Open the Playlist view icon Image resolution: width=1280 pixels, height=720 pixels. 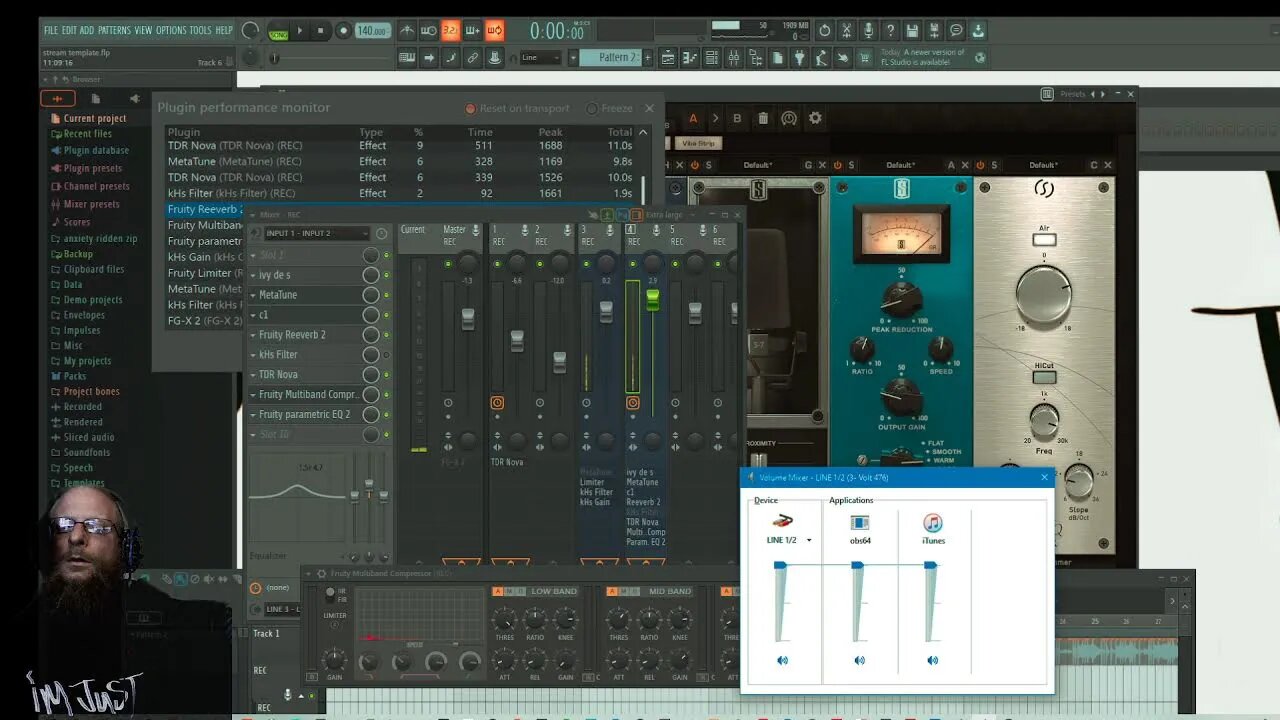[x=670, y=58]
